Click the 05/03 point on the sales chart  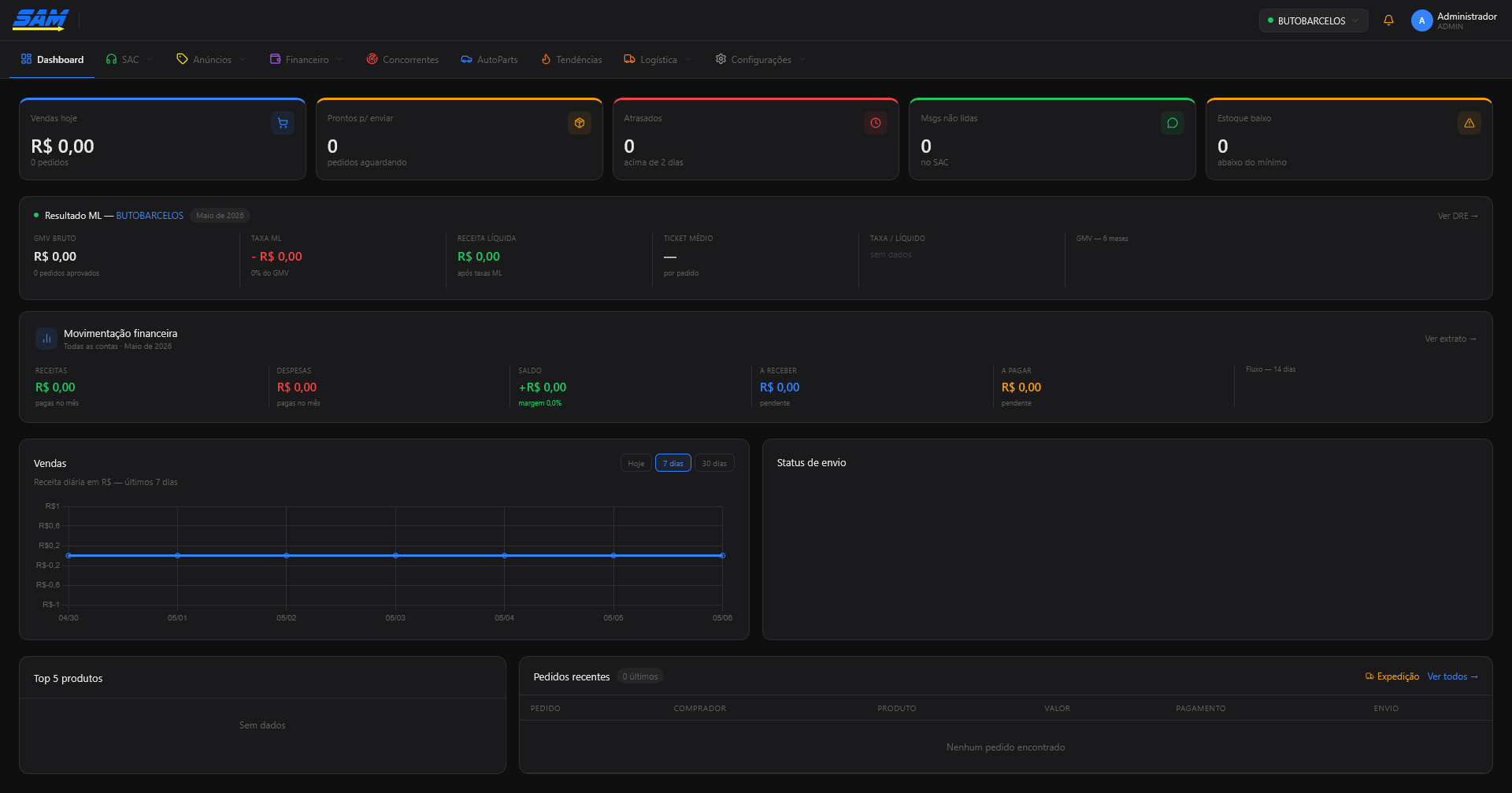pos(395,556)
